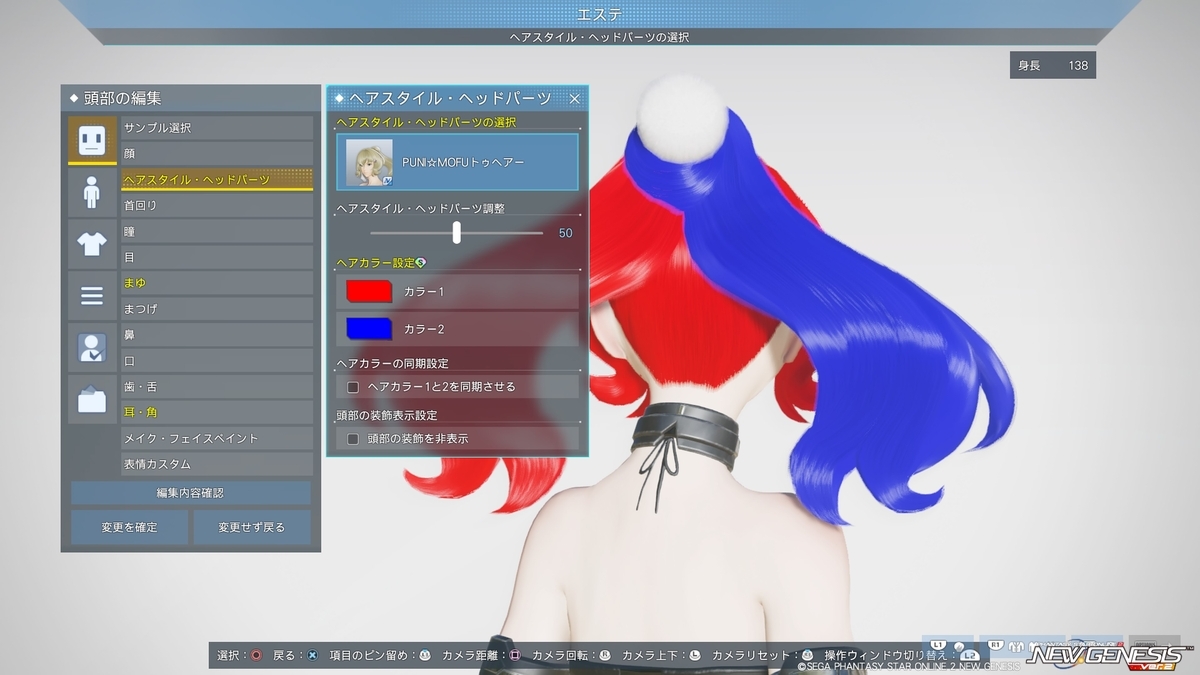This screenshot has width=1200, height=675.
Task: Select サンプル選択 in the head edit list
Action: click(x=217, y=128)
